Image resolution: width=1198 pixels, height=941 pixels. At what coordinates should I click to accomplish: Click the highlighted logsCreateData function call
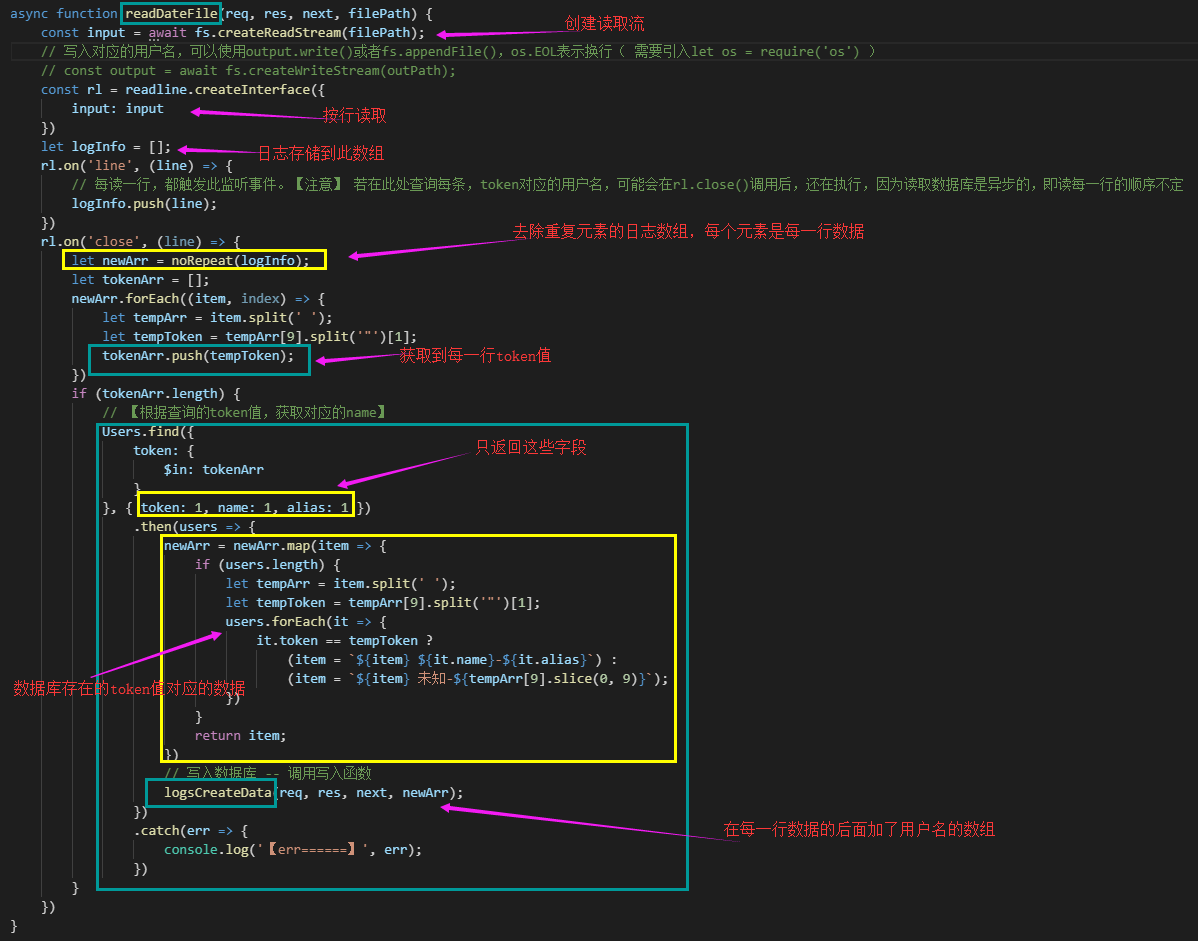210,792
